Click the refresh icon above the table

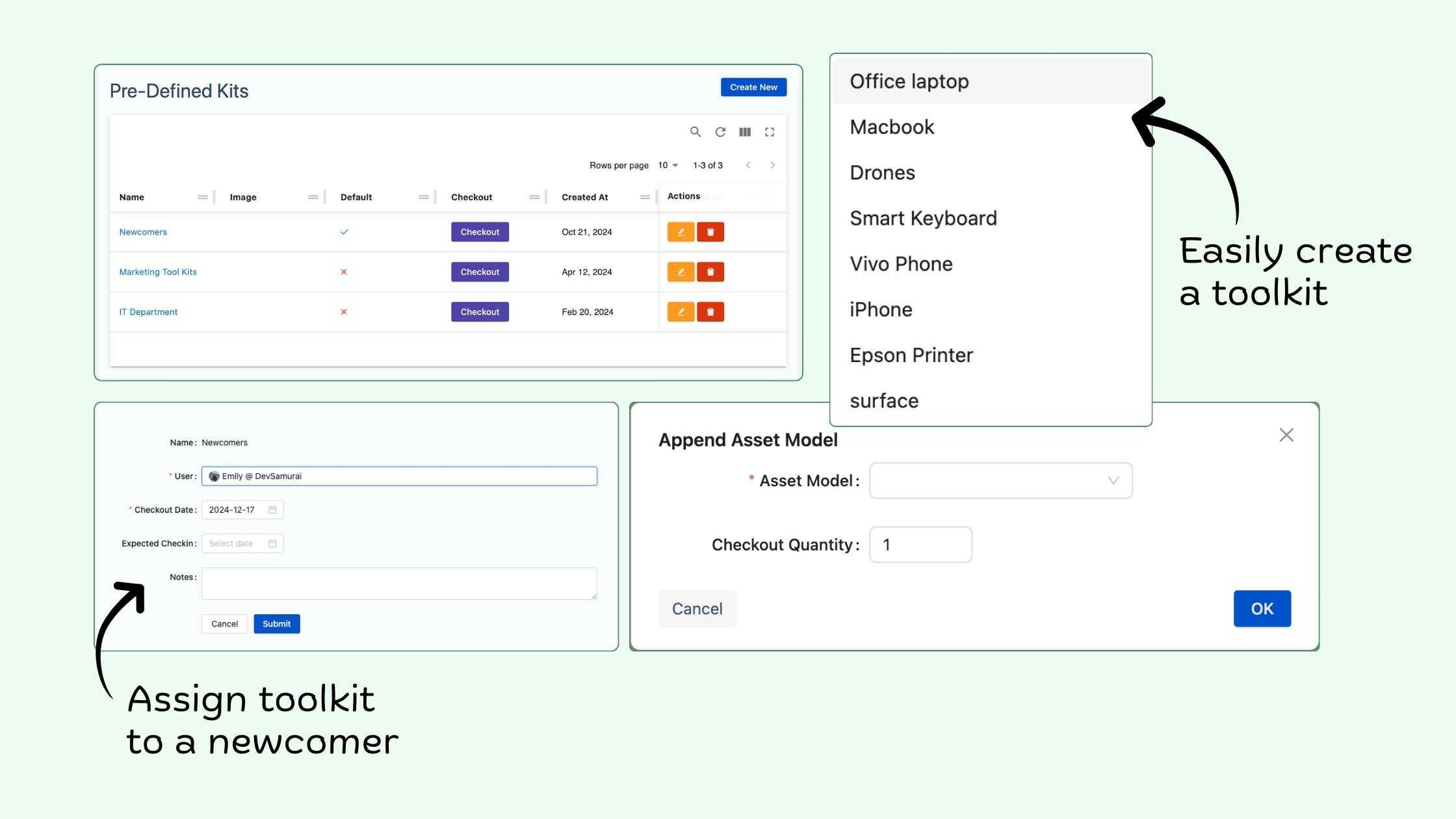click(x=720, y=132)
